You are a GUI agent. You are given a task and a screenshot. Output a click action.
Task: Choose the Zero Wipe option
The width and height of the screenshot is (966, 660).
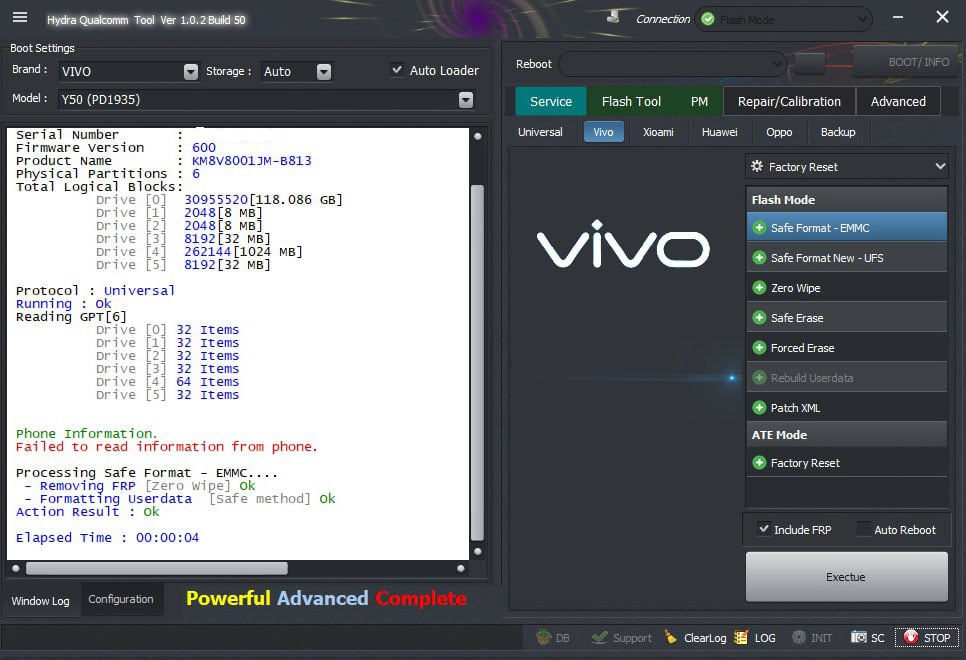point(846,288)
